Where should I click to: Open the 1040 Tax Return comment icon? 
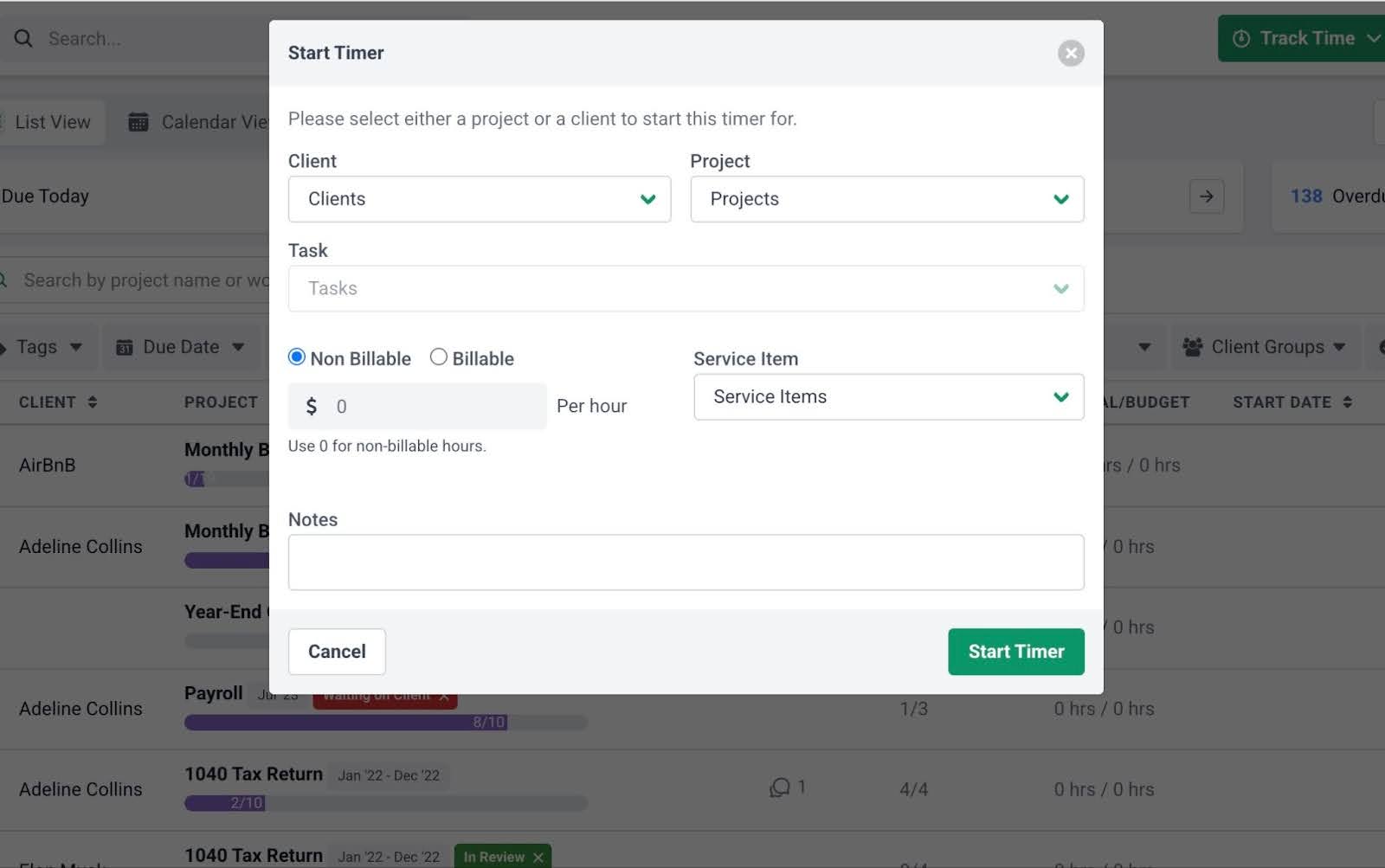click(780, 788)
